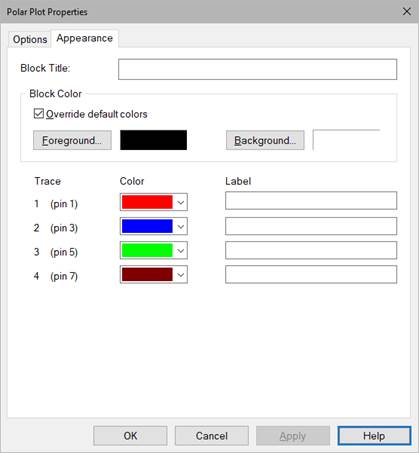Open the Background color chooser
This screenshot has width=419, height=453.
(x=265, y=140)
